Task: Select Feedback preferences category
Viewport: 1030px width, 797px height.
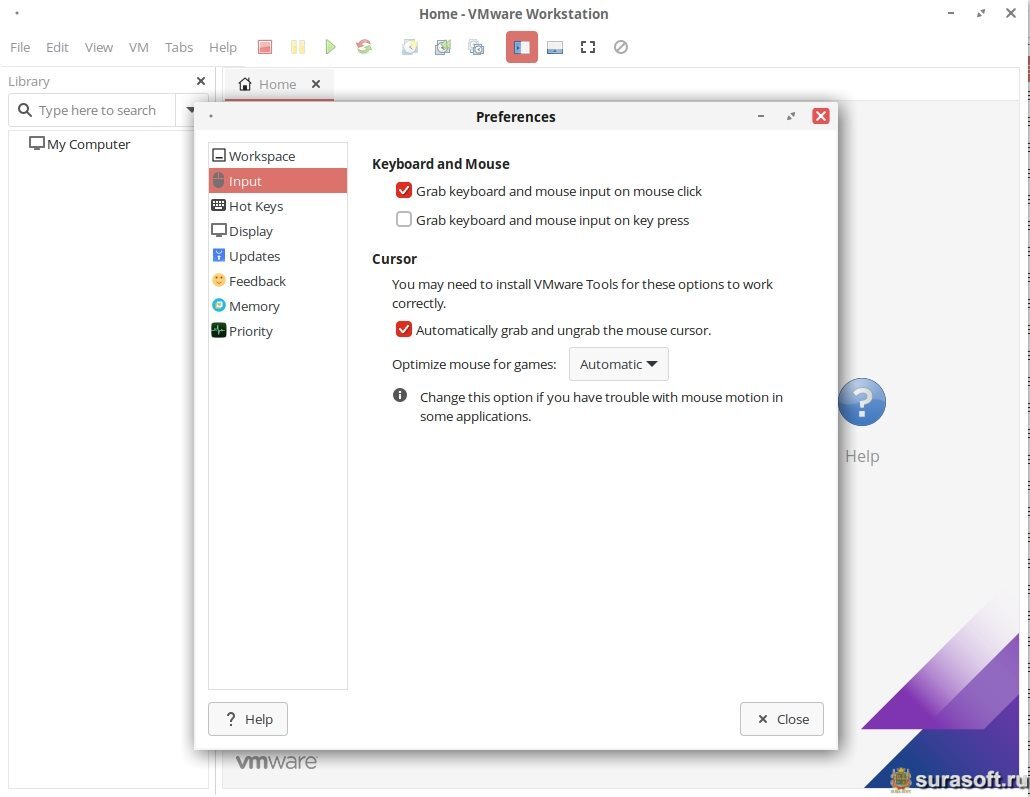Action: tap(278, 281)
